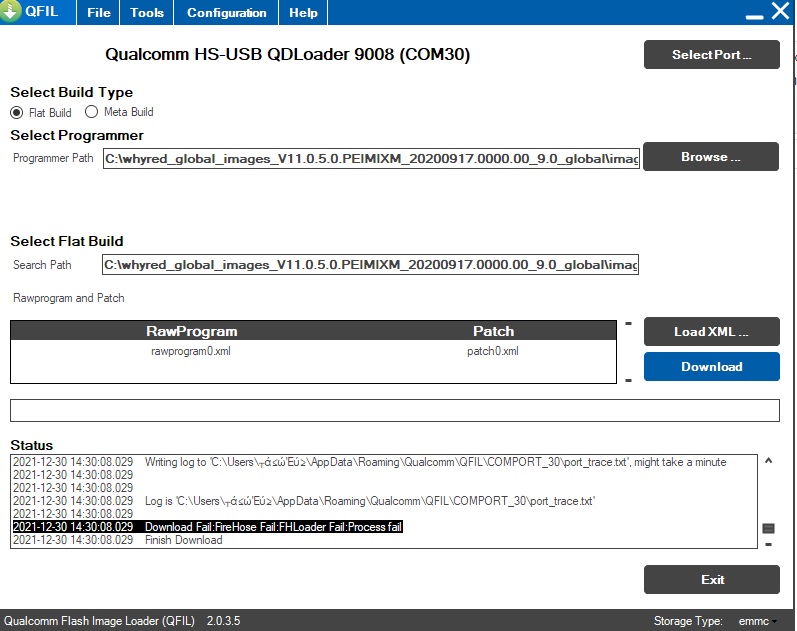
Task: Close the QFIL window
Action: [780, 12]
